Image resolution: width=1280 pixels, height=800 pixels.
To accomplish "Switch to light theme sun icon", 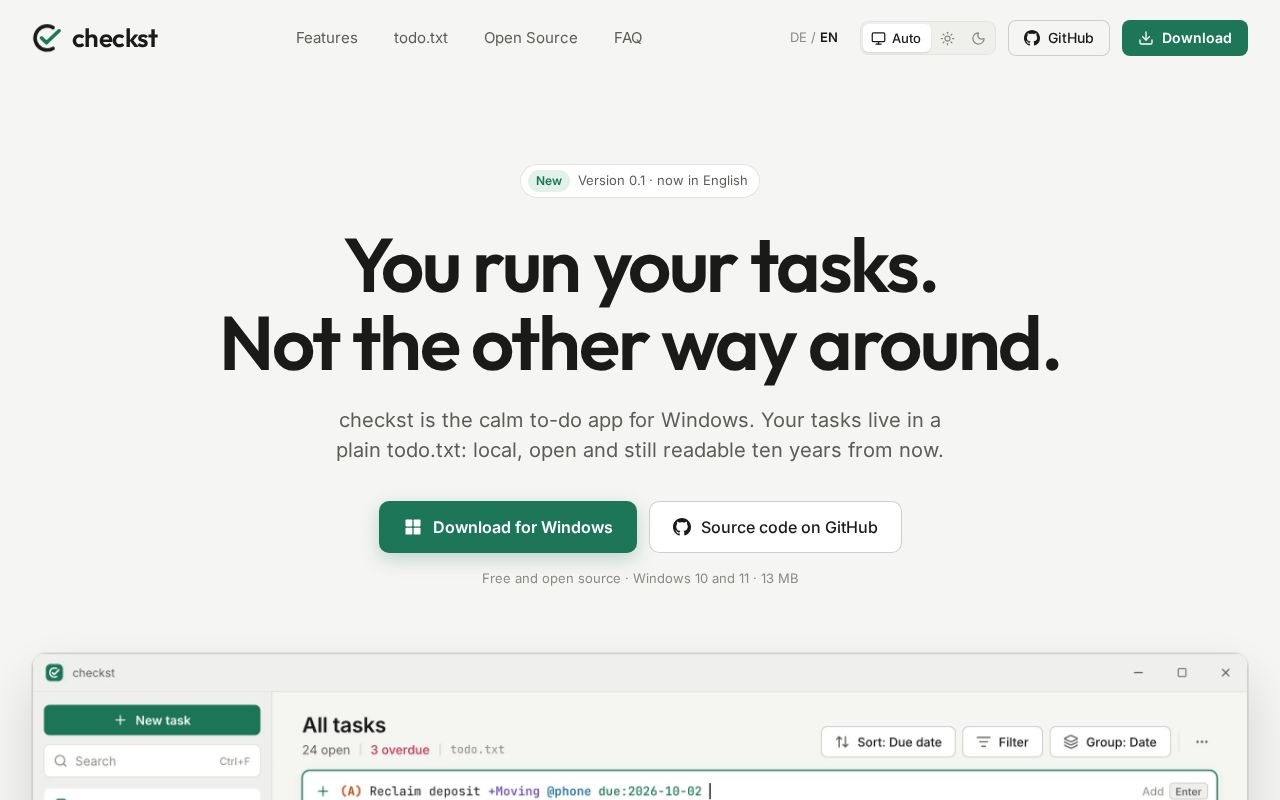I will pos(947,38).
